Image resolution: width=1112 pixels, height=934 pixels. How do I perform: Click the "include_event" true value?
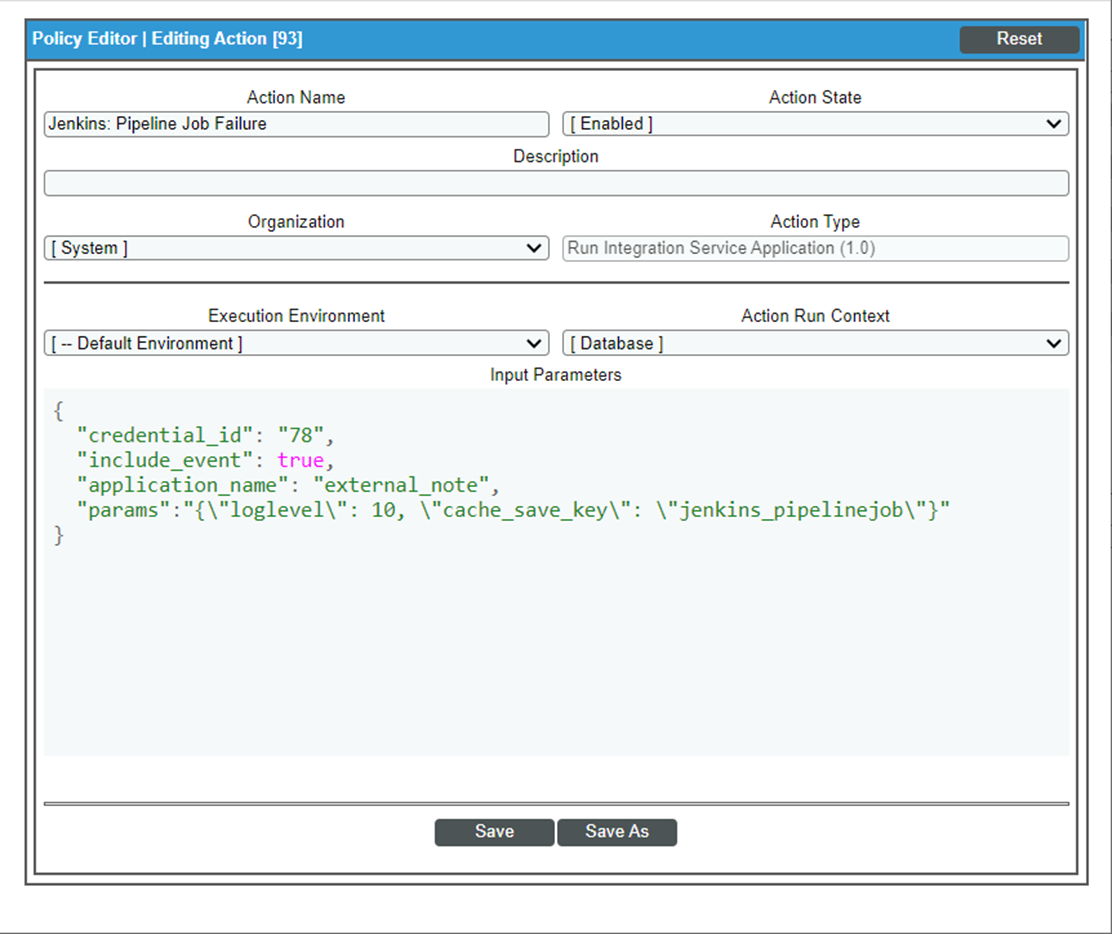301,460
